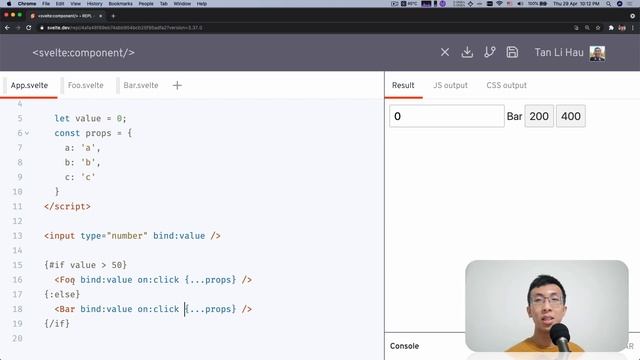Viewport: 640px width, 360px height.
Task: Click the webcam video overlay thumbnail
Action: [x=547, y=306]
